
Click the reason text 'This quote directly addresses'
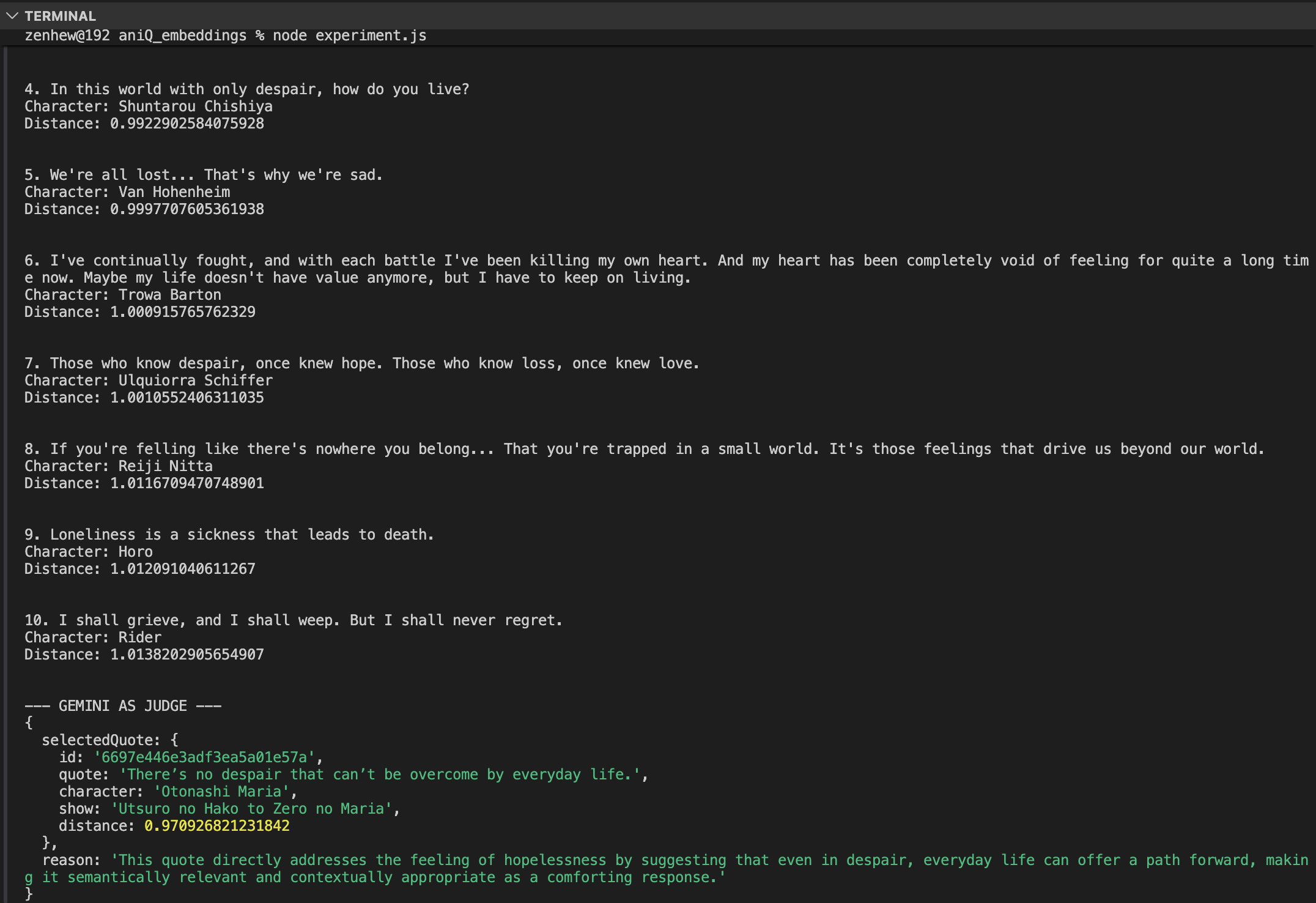click(x=667, y=869)
